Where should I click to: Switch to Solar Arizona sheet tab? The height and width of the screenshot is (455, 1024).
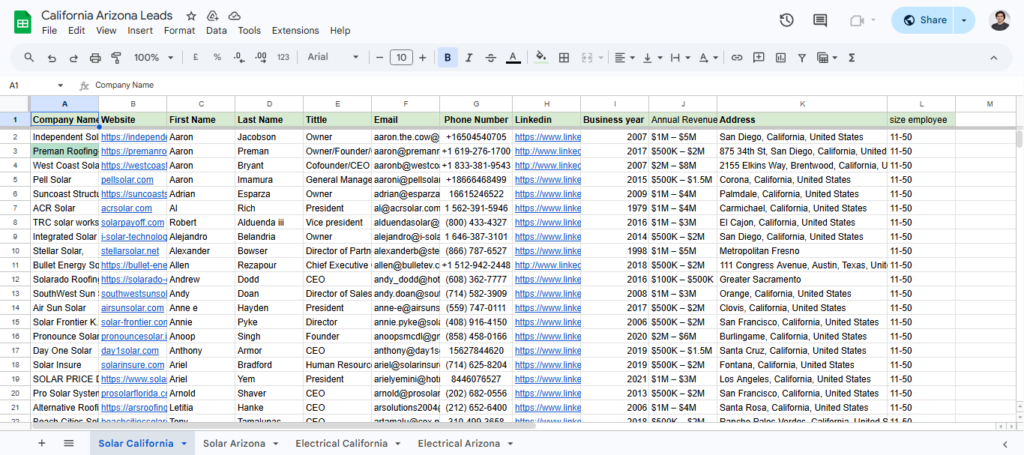(x=234, y=443)
